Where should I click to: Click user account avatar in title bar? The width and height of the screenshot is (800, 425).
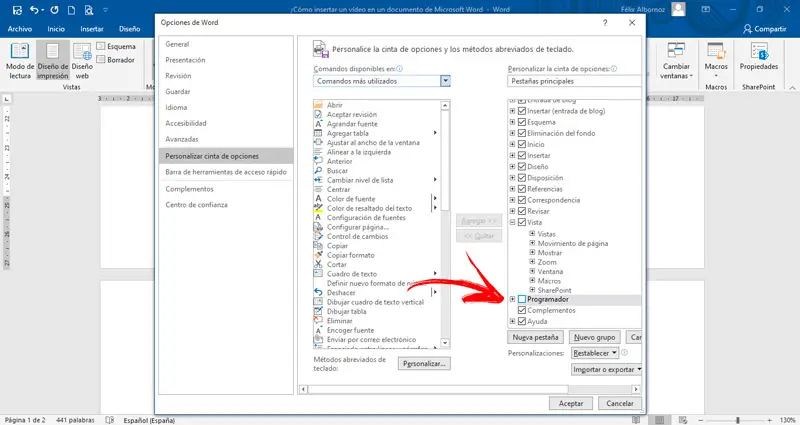click(x=678, y=9)
